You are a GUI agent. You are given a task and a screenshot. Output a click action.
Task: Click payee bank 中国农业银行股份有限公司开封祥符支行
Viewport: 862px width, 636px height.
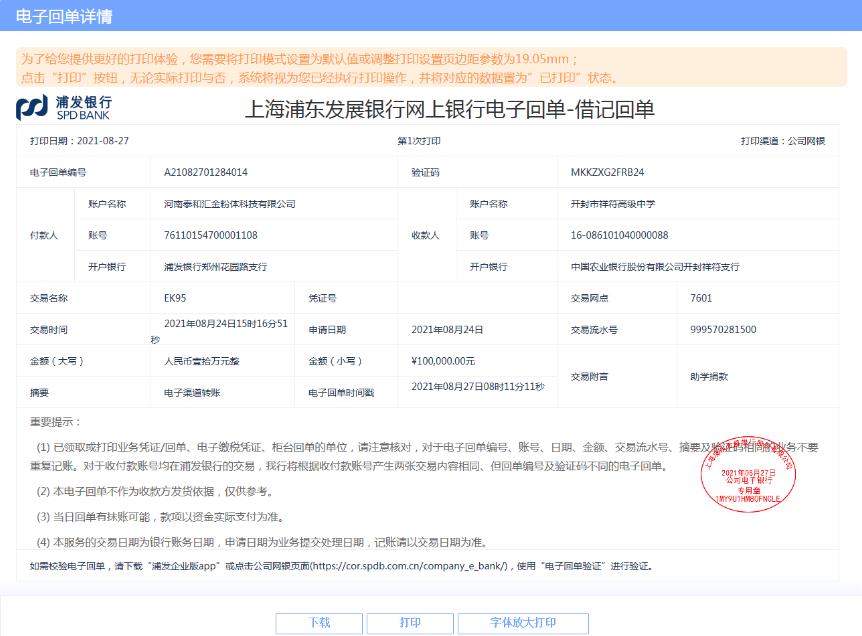655,267
